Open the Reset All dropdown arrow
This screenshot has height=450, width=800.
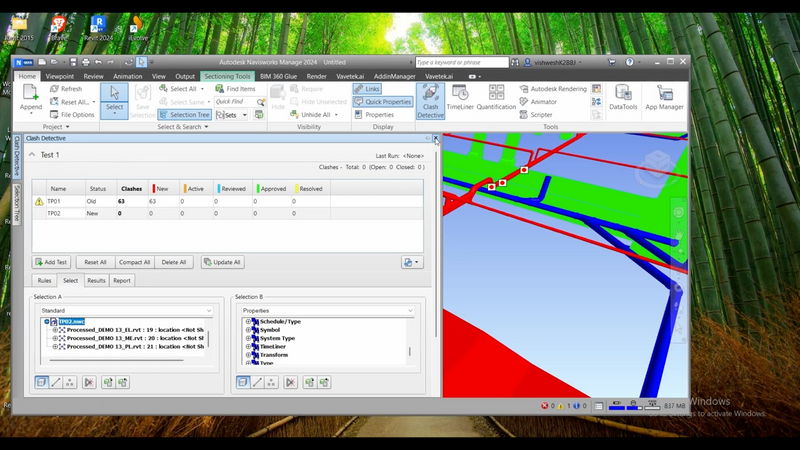[94, 102]
